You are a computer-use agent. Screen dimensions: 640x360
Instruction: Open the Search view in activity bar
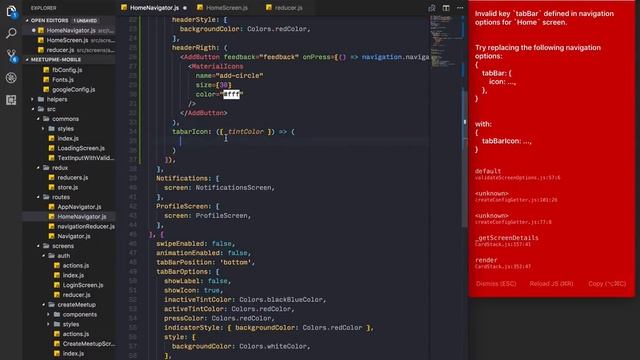point(11,33)
